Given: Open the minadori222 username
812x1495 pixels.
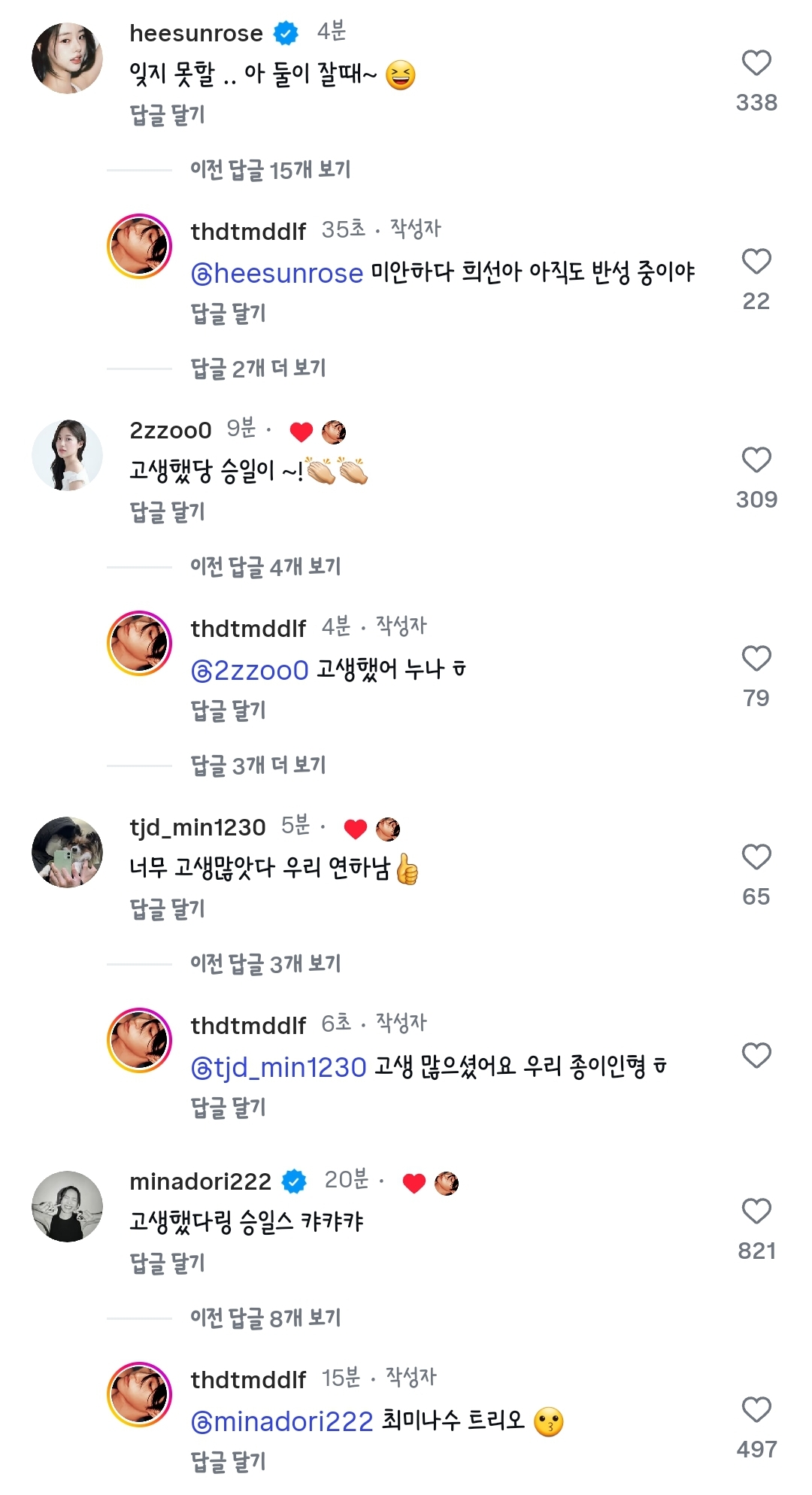Looking at the screenshot, I should coord(200,1181).
